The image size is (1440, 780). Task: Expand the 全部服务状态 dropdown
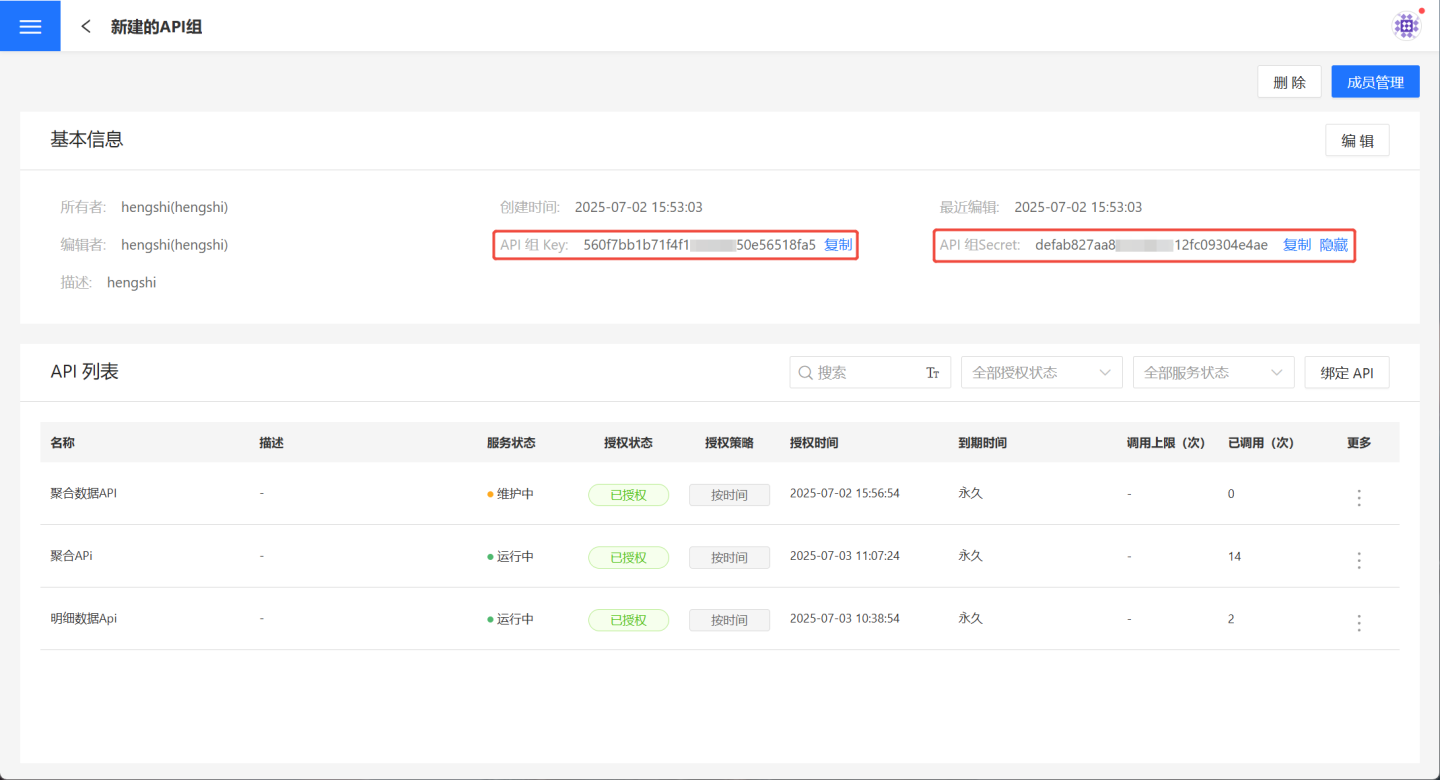(x=1213, y=373)
